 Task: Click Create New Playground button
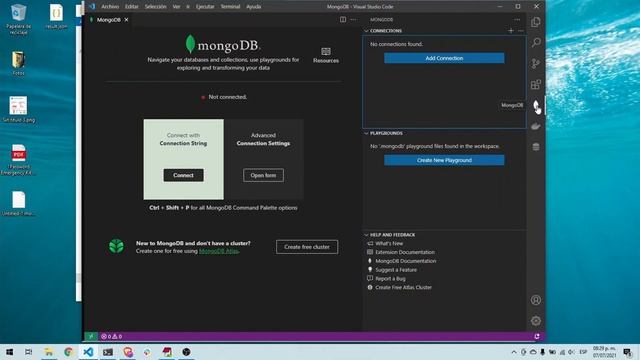(x=444, y=160)
